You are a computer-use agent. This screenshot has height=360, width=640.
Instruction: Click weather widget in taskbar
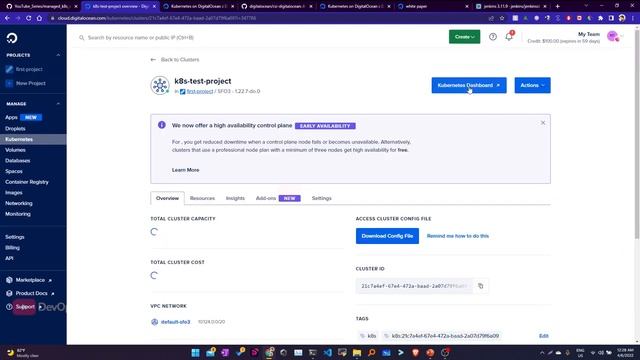22,353
